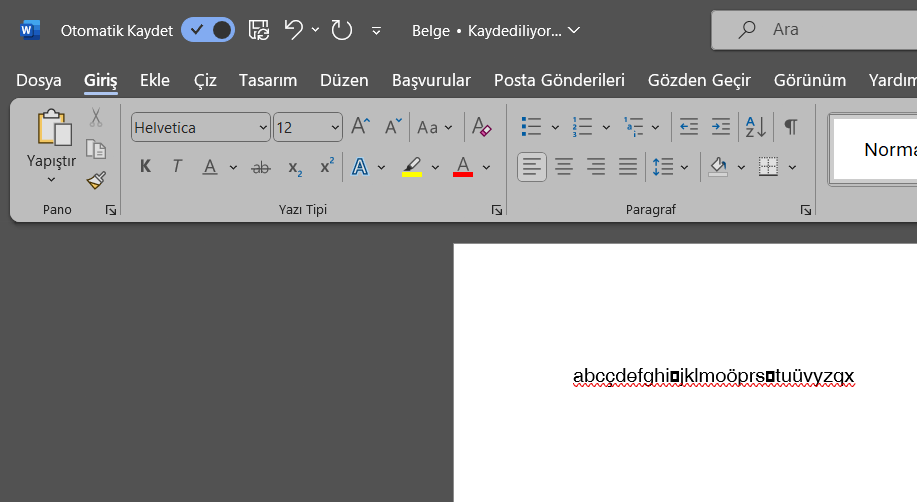Viewport: 917px width, 502px height.
Task: Open the Görünüm tab
Action: [x=809, y=80]
